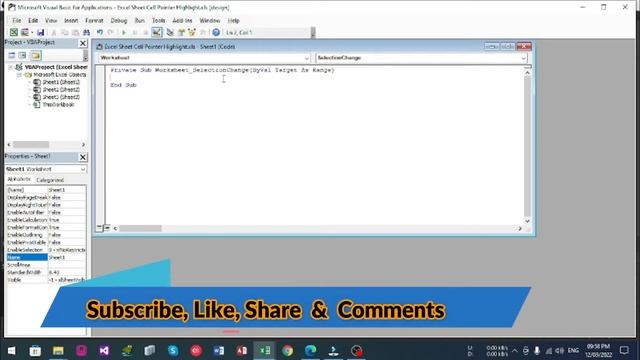Click code window vertical scrollbar down arrow
The width and height of the screenshot is (640, 360).
pyautogui.click(x=527, y=221)
